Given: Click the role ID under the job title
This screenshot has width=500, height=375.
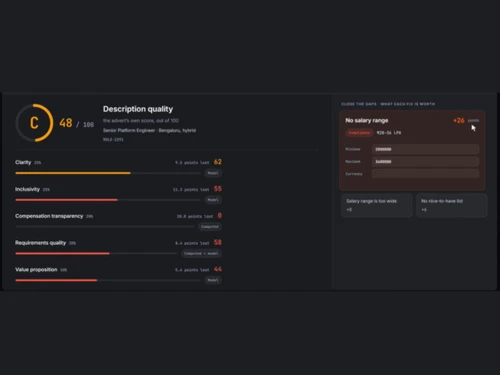Looking at the screenshot, I should tap(113, 140).
